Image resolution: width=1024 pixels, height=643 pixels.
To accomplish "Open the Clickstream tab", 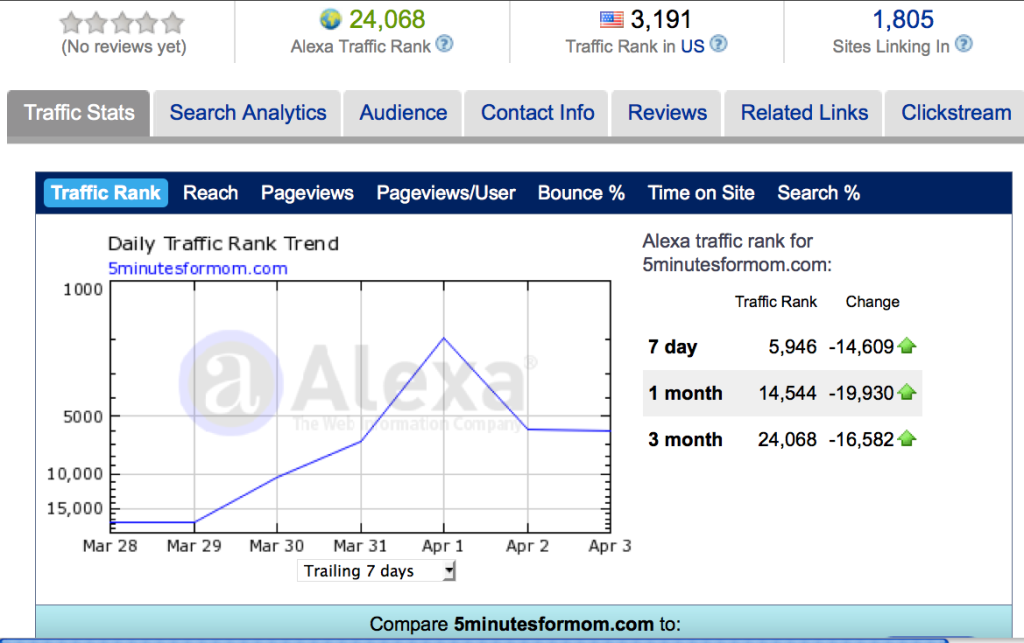I will pos(955,113).
